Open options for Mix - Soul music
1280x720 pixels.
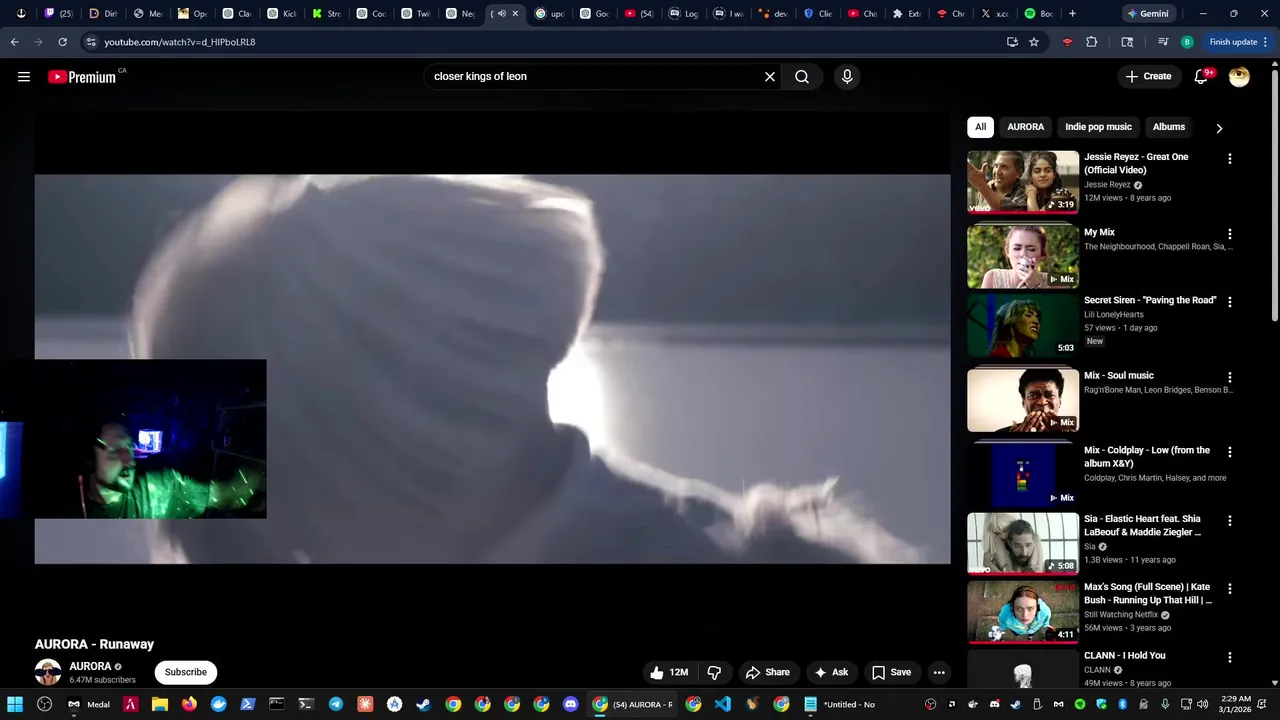point(1229,378)
